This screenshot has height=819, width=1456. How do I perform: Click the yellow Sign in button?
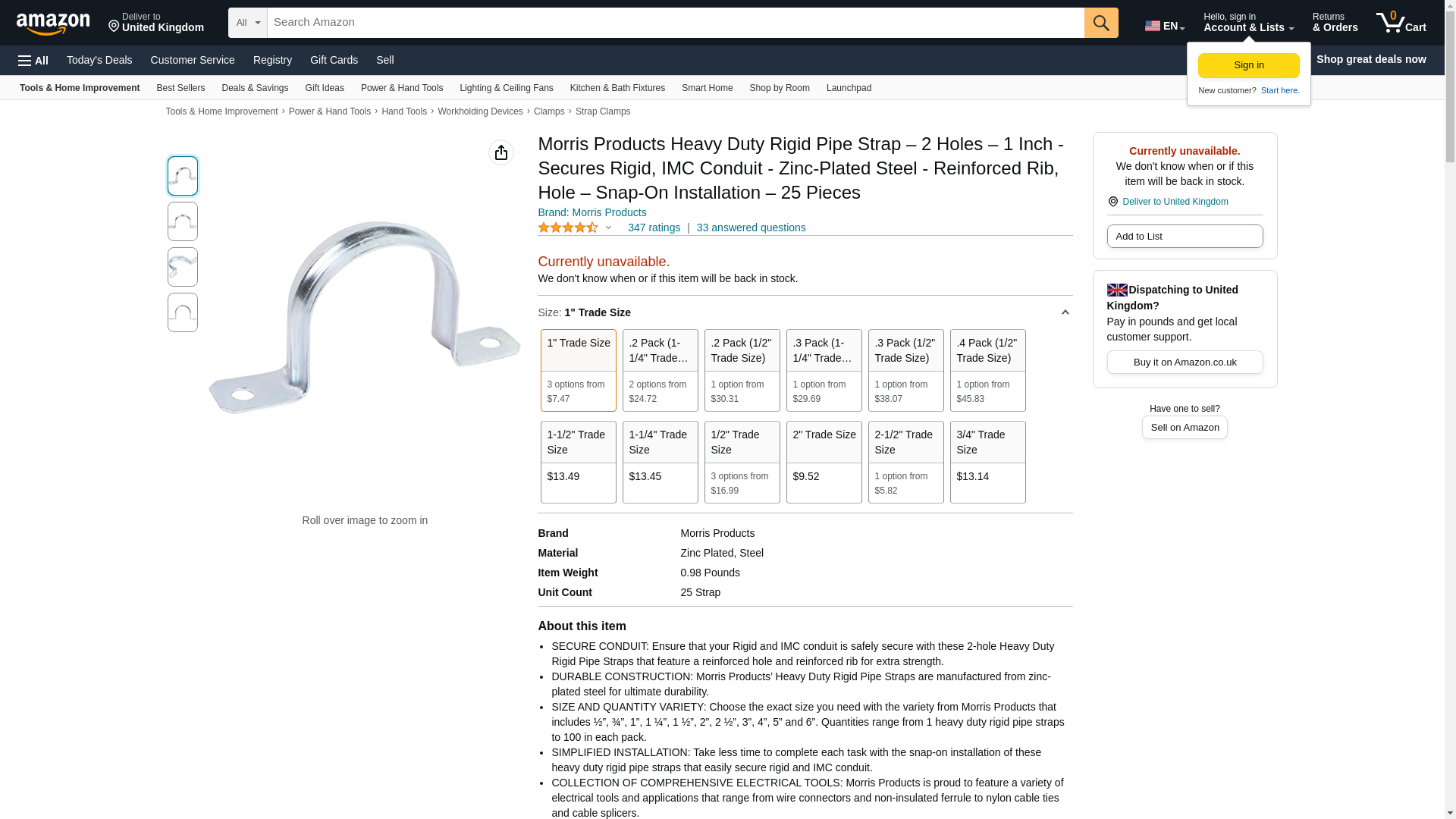pos(1248,65)
